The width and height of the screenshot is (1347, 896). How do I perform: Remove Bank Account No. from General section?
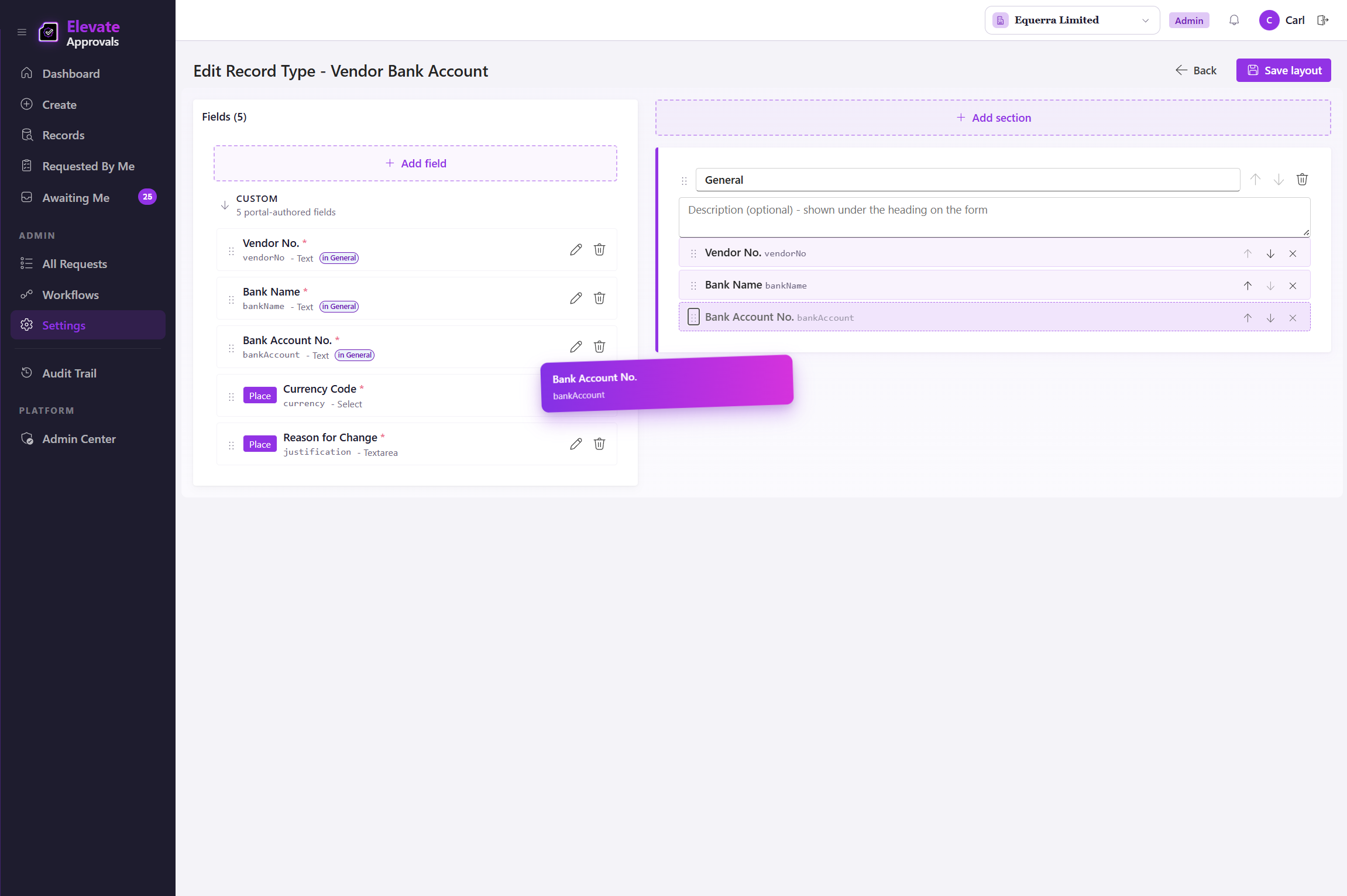pos(1293,318)
